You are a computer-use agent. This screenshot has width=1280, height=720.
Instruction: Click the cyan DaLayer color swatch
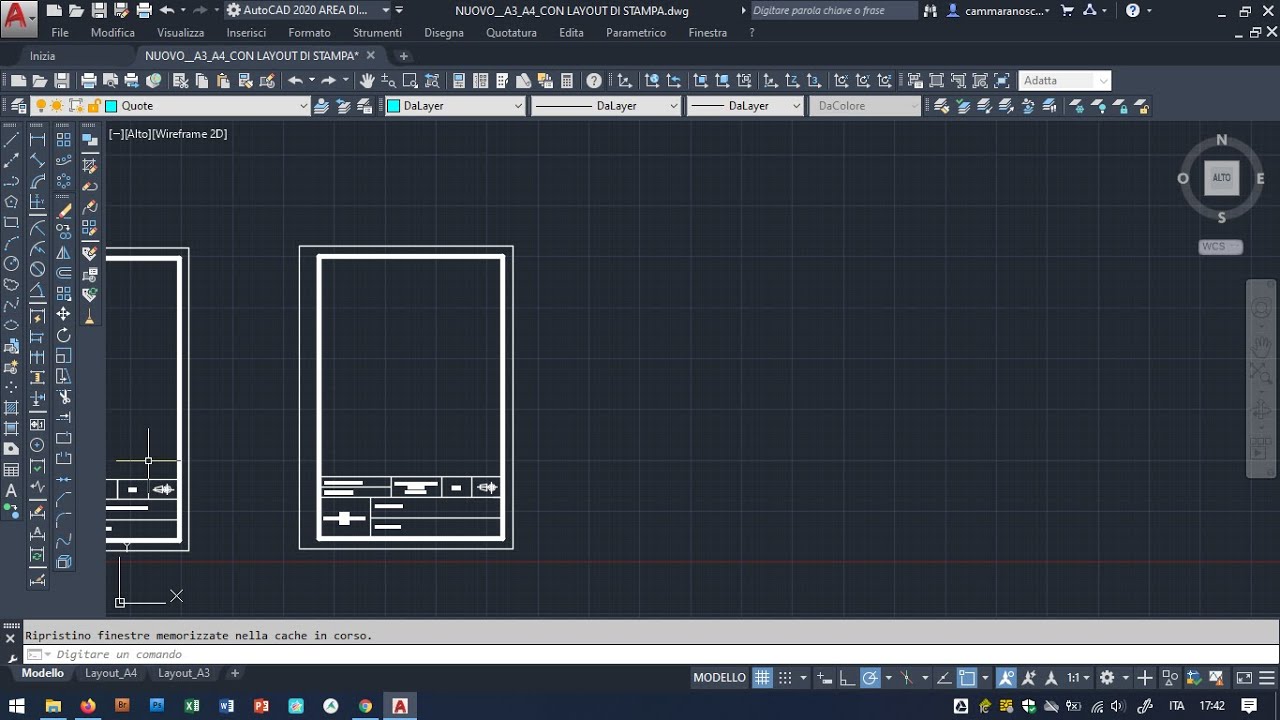pyautogui.click(x=394, y=106)
